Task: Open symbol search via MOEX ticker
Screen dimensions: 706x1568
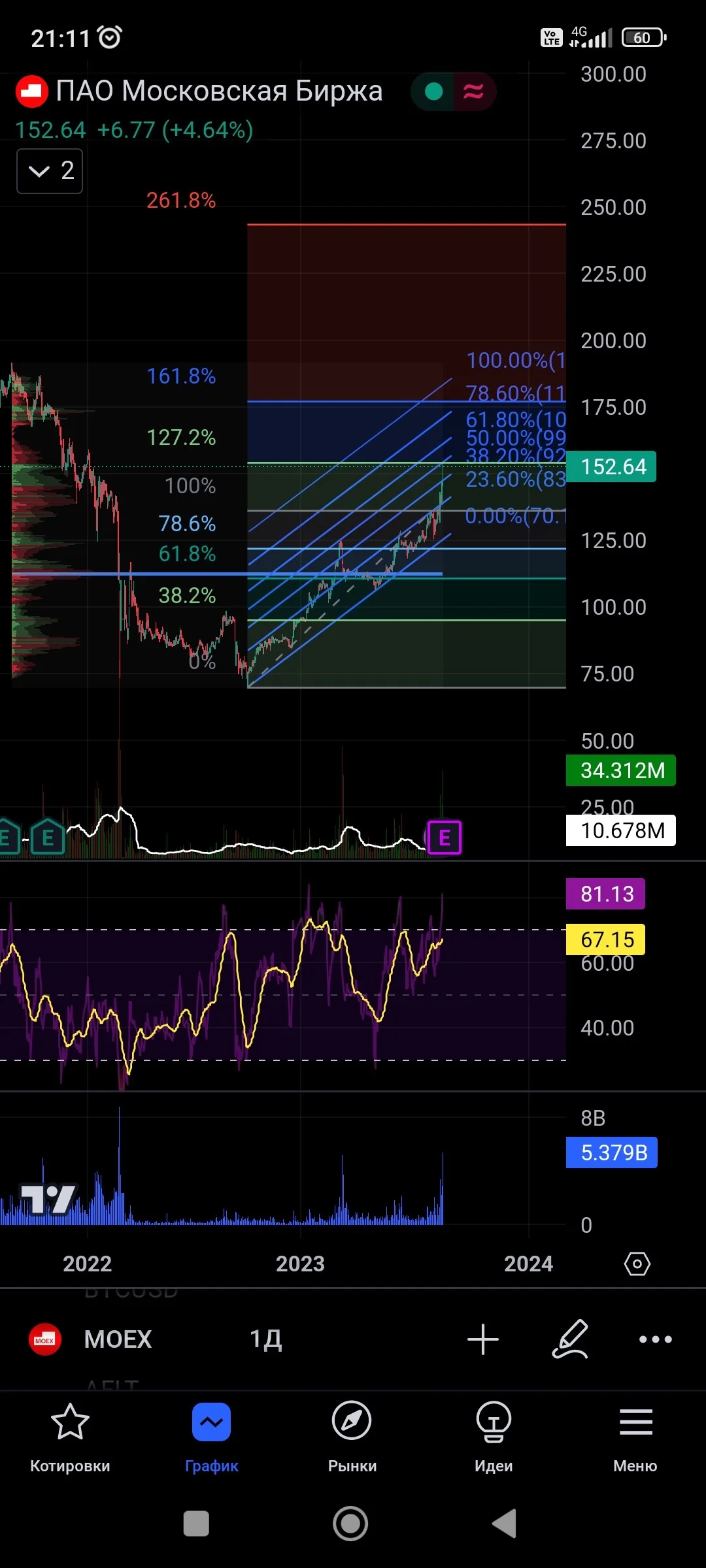Action: coord(118,1339)
